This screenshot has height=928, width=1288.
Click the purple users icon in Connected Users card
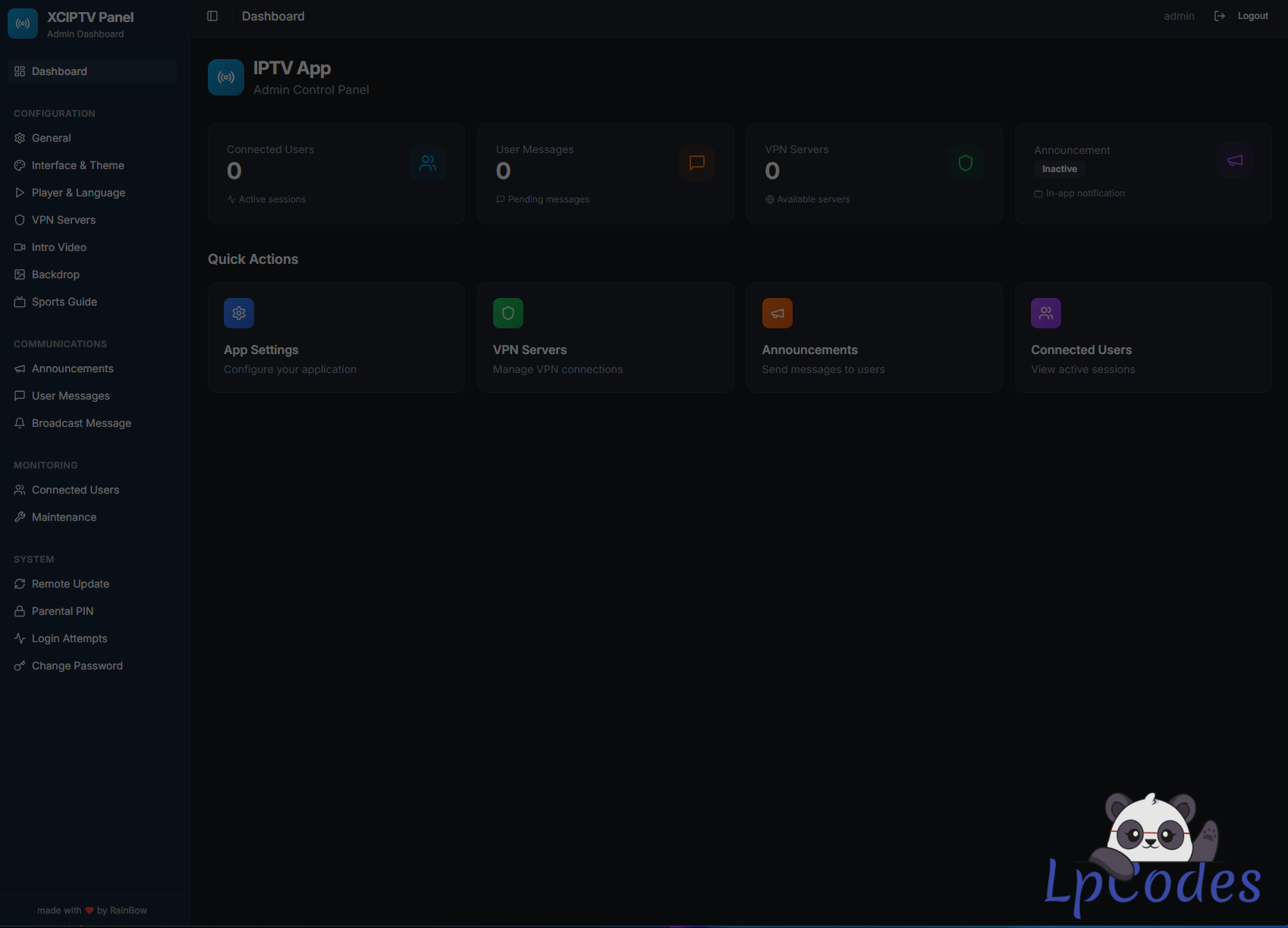1045,313
